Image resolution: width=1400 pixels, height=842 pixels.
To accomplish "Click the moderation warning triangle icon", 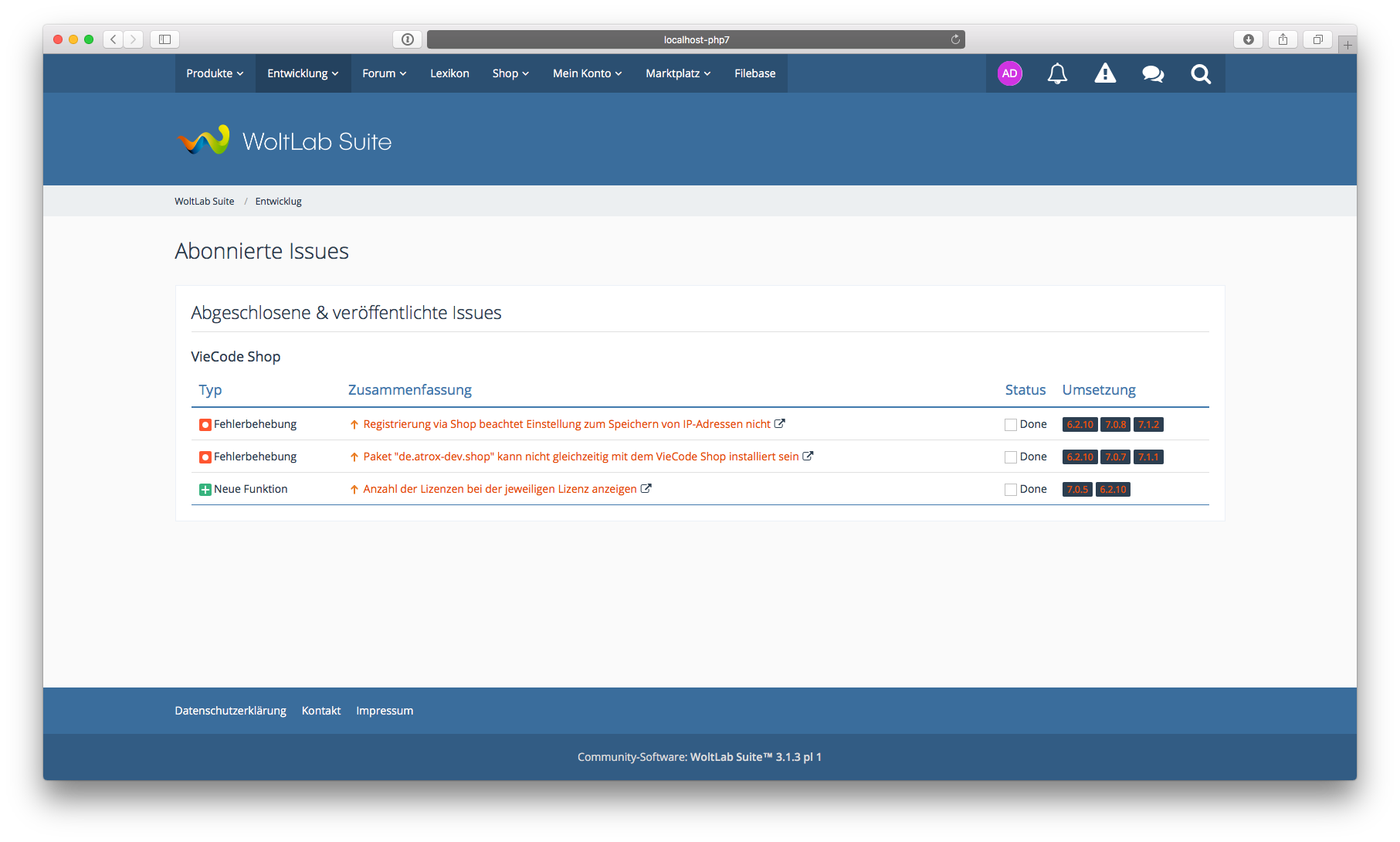I will coord(1105,73).
